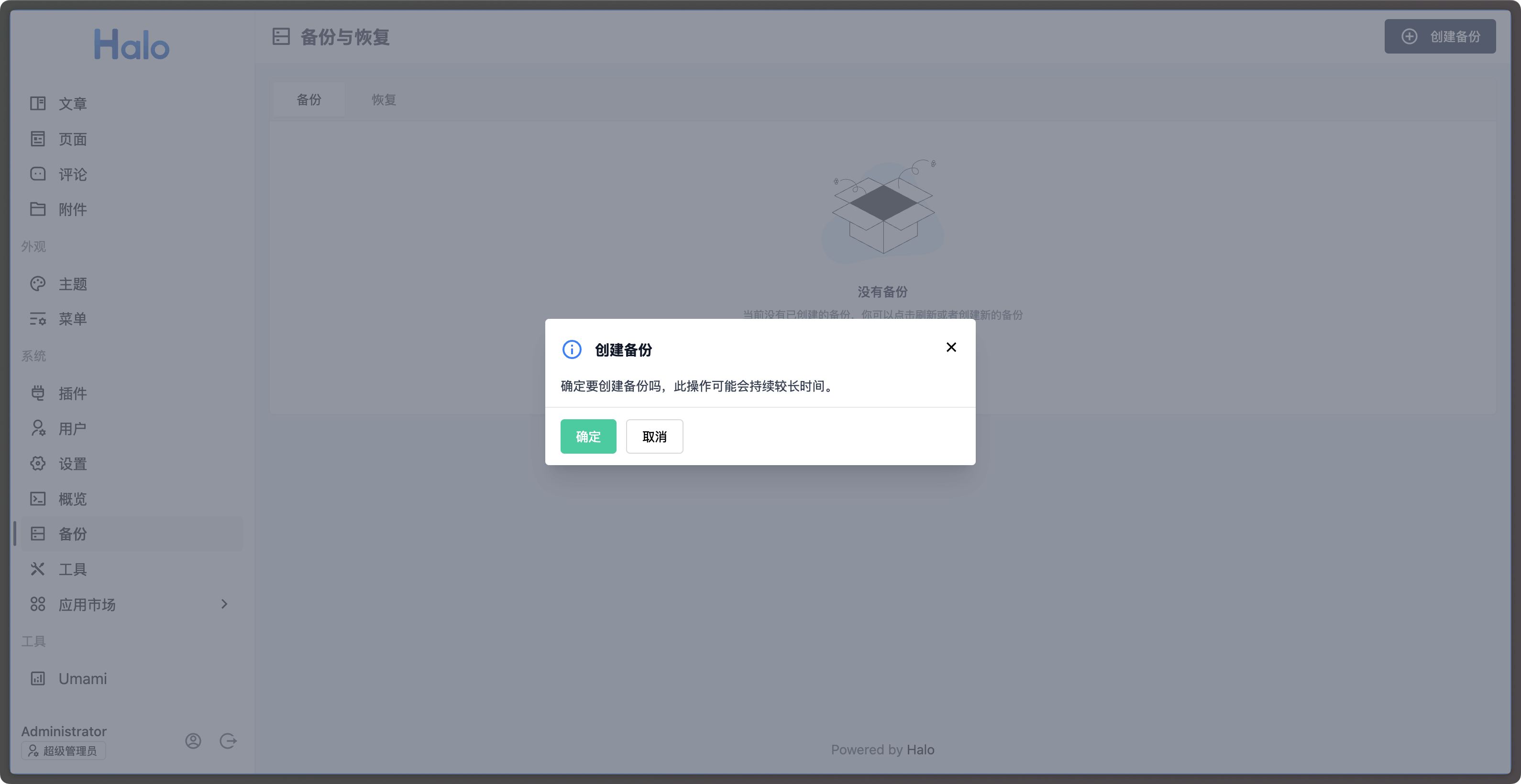Click the 设置 gear icon
Viewport: 1521px width, 784px height.
38,464
